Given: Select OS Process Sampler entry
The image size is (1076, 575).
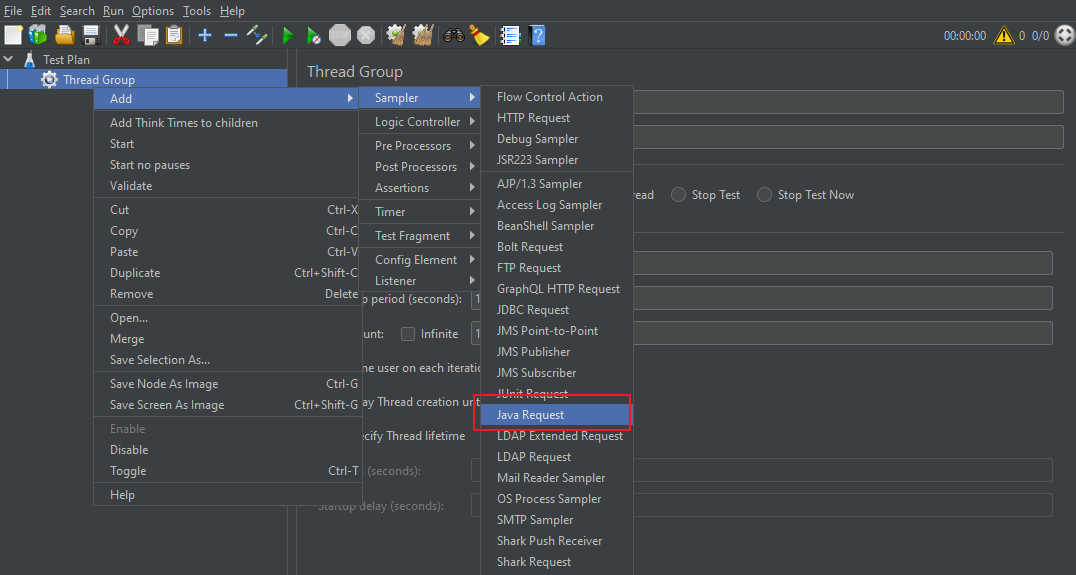Looking at the screenshot, I should pos(557,499).
